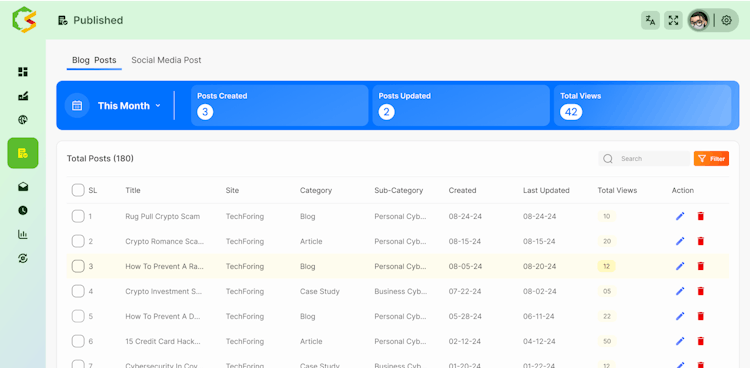Screen dimensions: 750x368
Task: Open the bar chart analytics sidebar icon
Action: click(23, 234)
